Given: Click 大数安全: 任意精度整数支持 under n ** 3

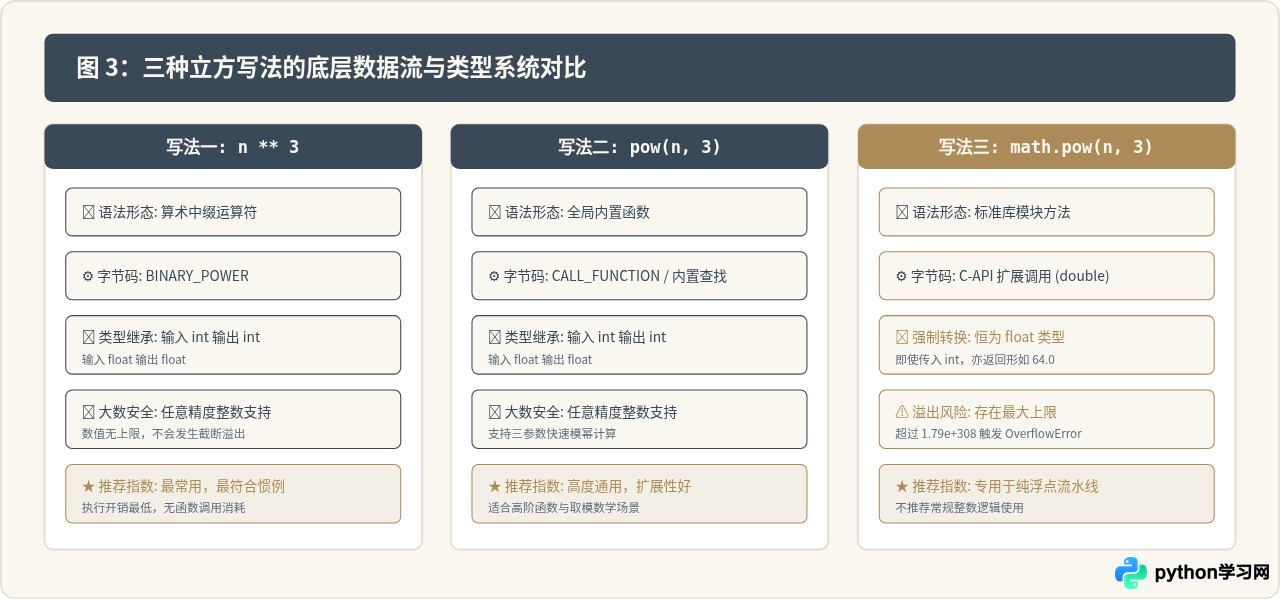Looking at the screenshot, I should (185, 412).
